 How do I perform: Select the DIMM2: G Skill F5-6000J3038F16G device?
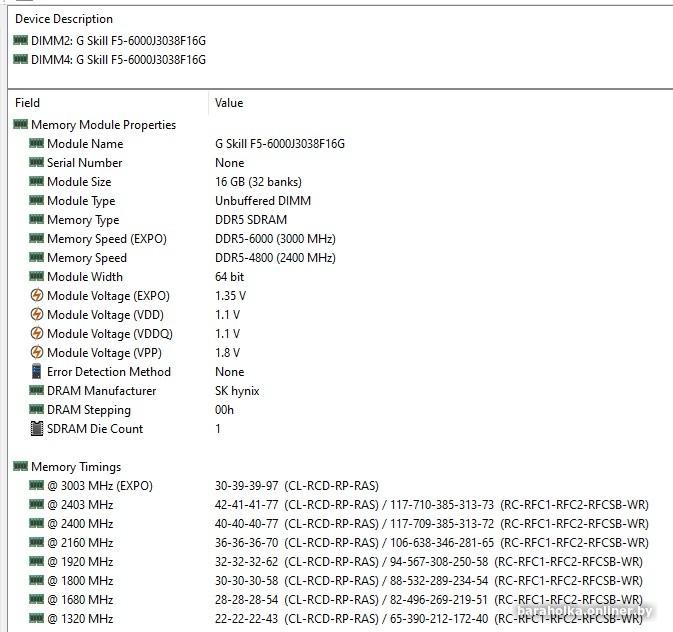pos(118,41)
